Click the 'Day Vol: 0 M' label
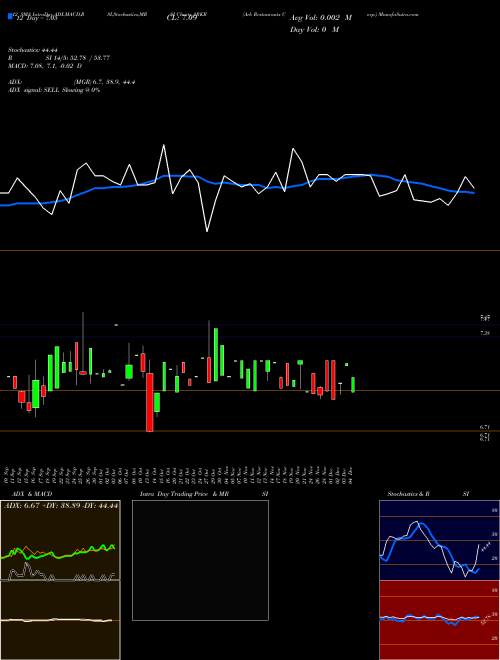Image resolution: width=500 pixels, height=660 pixels. (x=314, y=30)
